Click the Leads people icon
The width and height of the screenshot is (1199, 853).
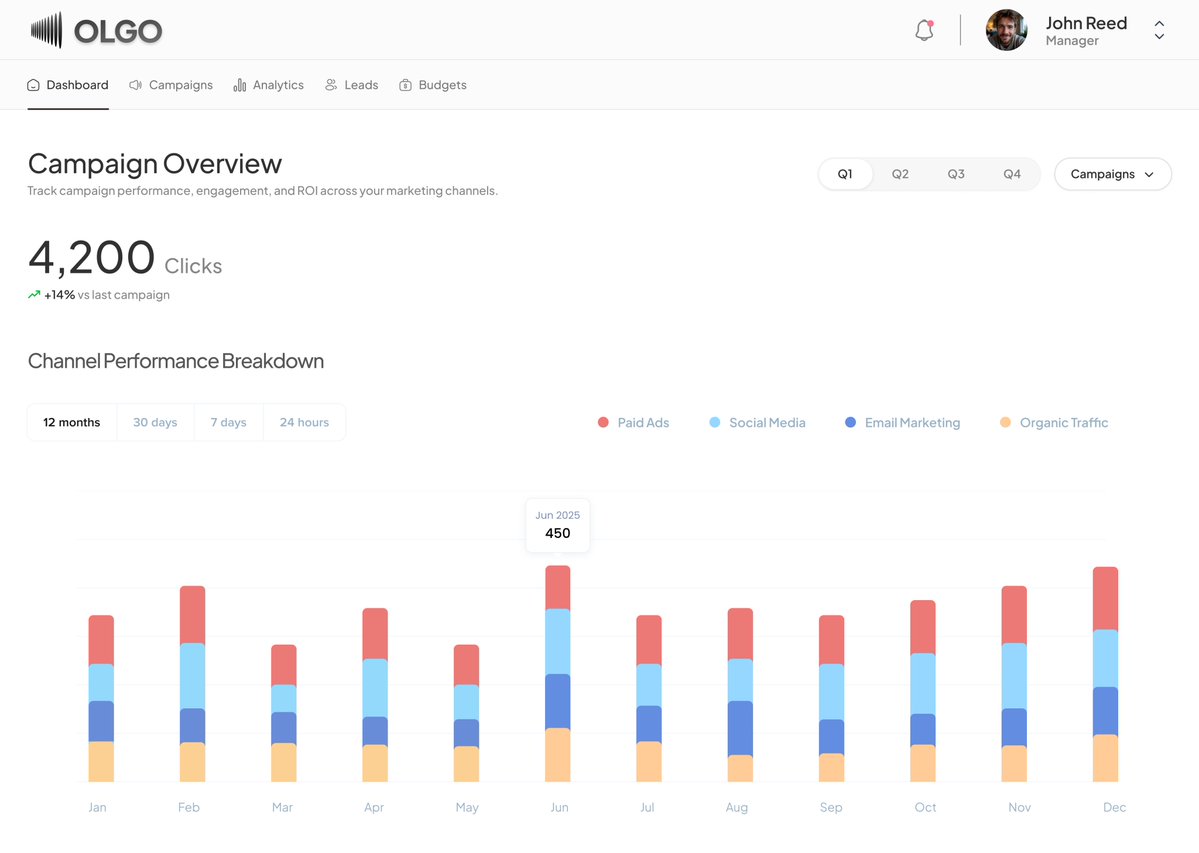tap(329, 85)
